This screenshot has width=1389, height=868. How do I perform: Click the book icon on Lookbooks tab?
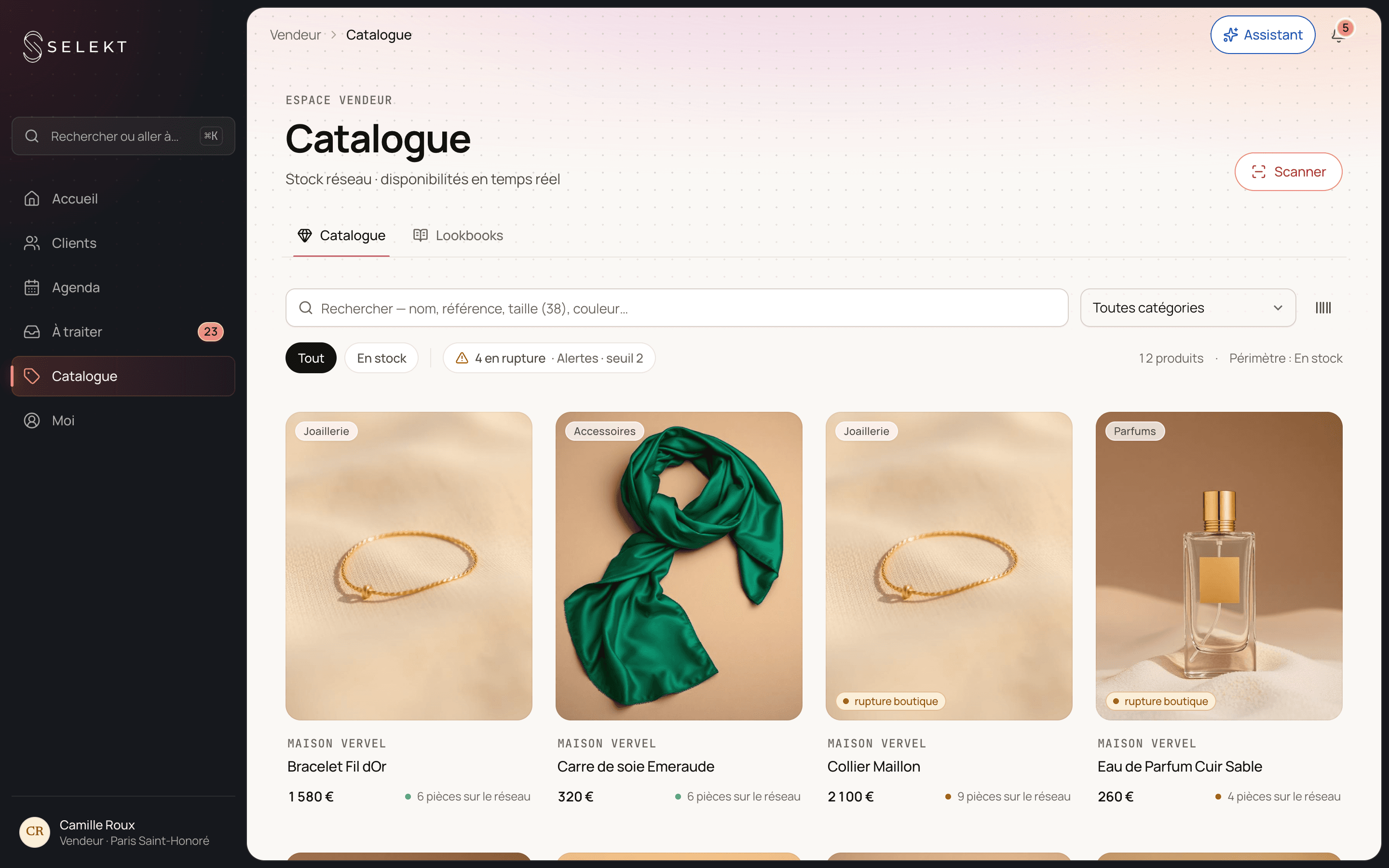coord(420,235)
